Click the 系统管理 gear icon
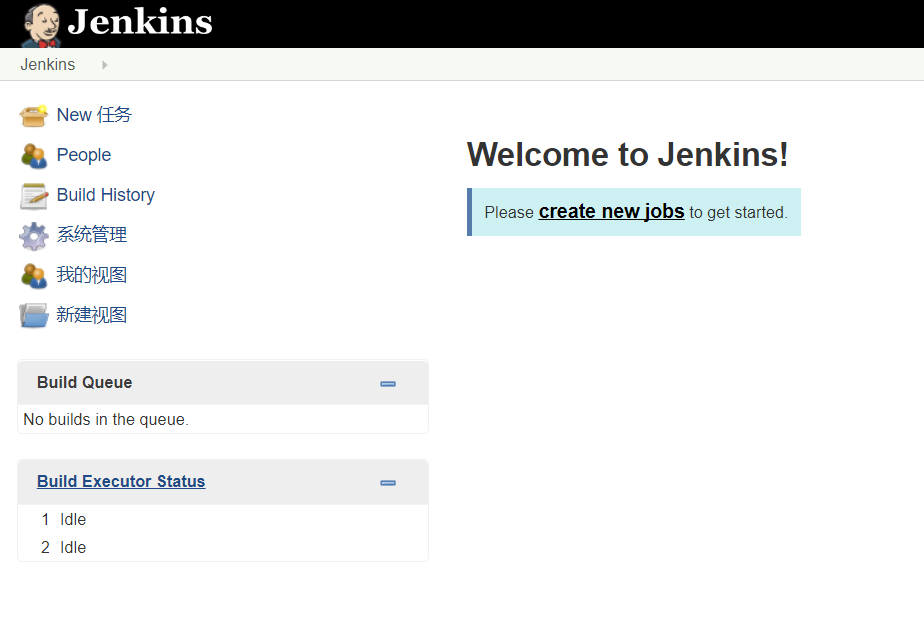The height and width of the screenshot is (642, 924). (x=34, y=236)
